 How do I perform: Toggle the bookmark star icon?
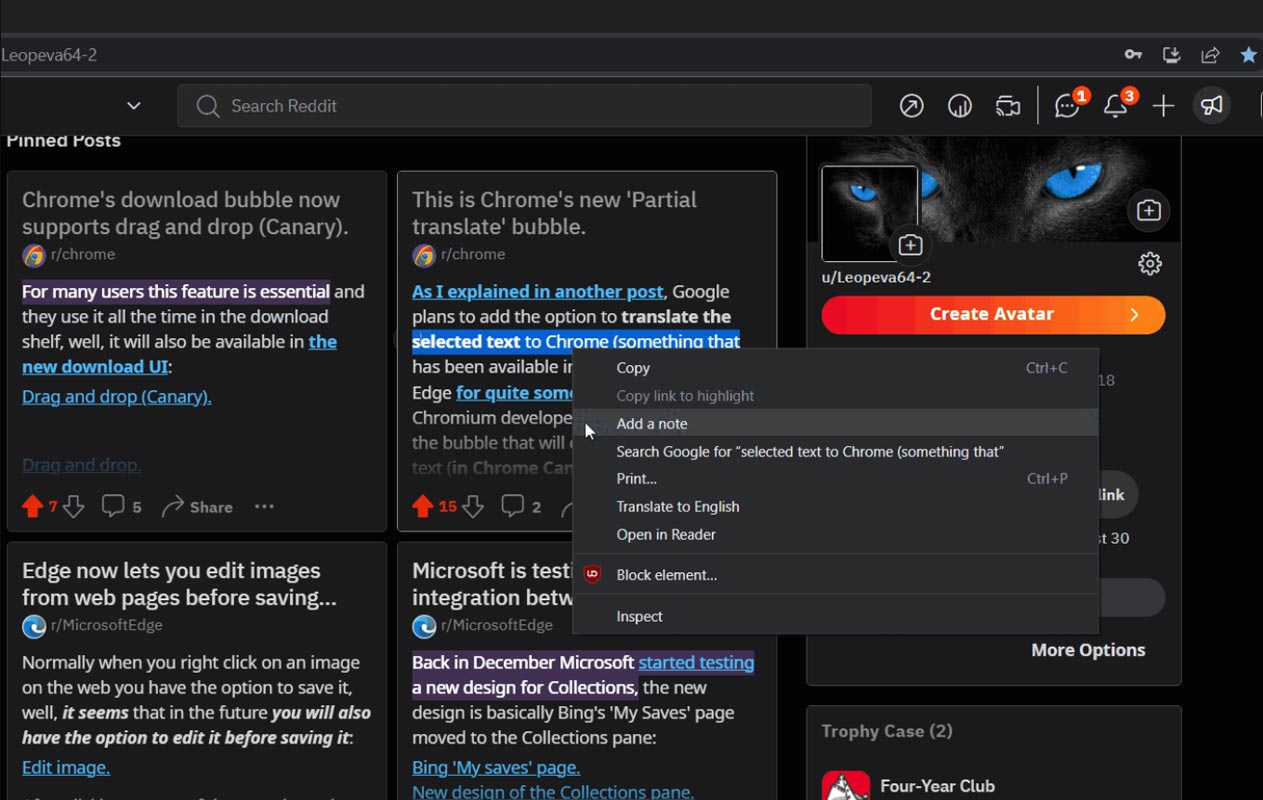[x=1249, y=55]
